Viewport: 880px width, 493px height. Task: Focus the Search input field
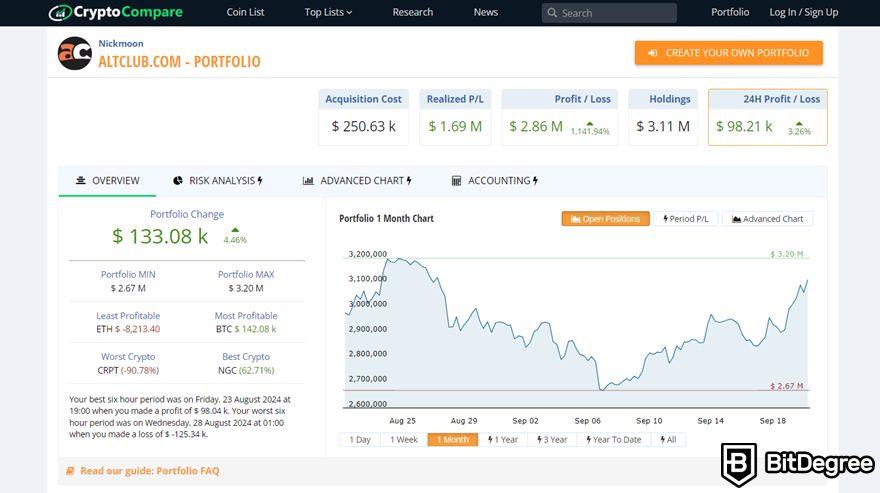click(609, 13)
